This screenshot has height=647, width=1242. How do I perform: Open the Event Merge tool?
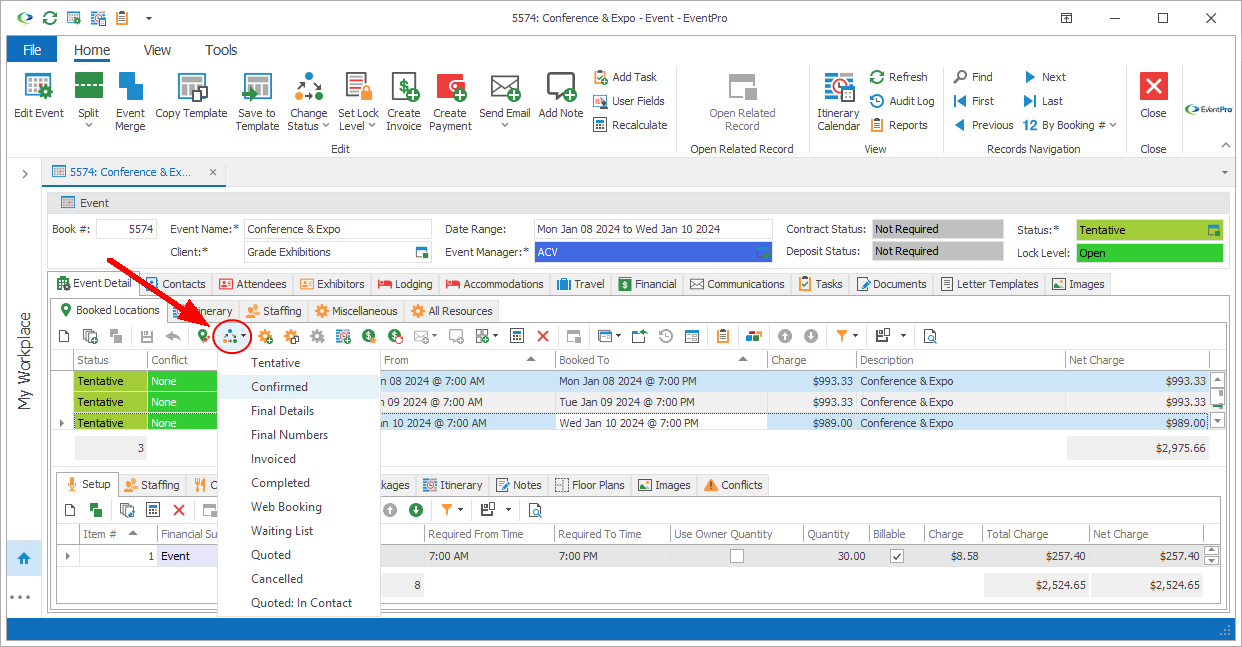[x=130, y=101]
